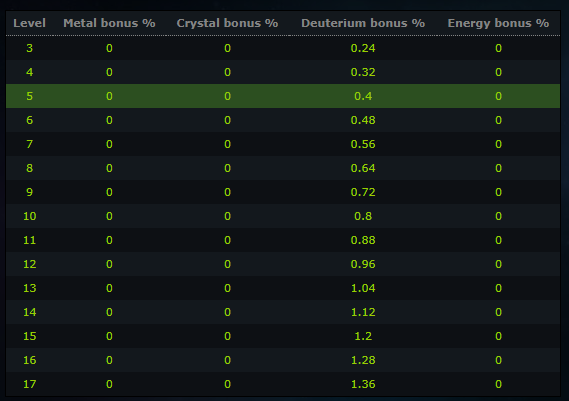Click metal bonus 0 in level 7 row
This screenshot has height=401, width=569.
[x=109, y=144]
